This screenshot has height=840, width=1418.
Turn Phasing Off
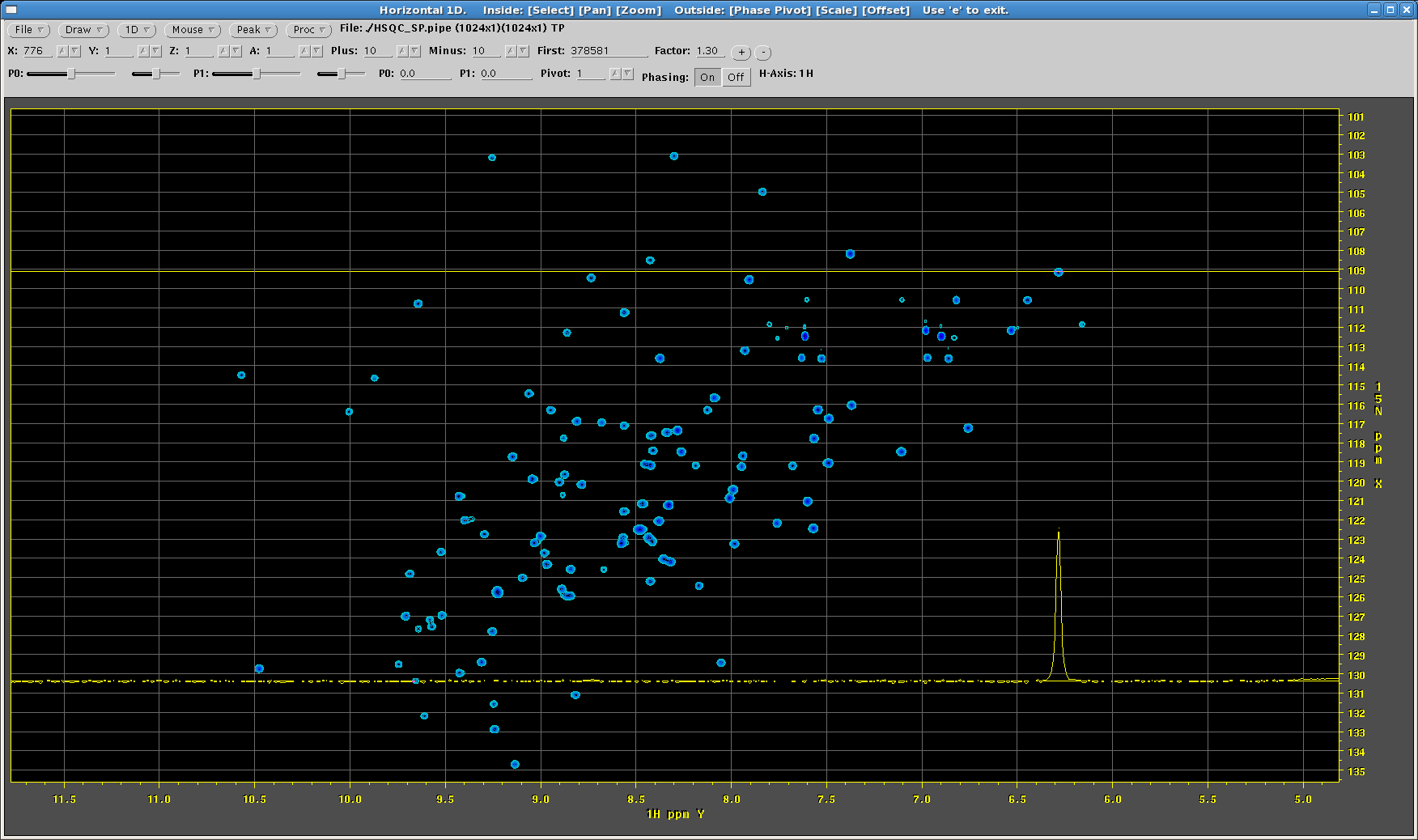coord(736,78)
